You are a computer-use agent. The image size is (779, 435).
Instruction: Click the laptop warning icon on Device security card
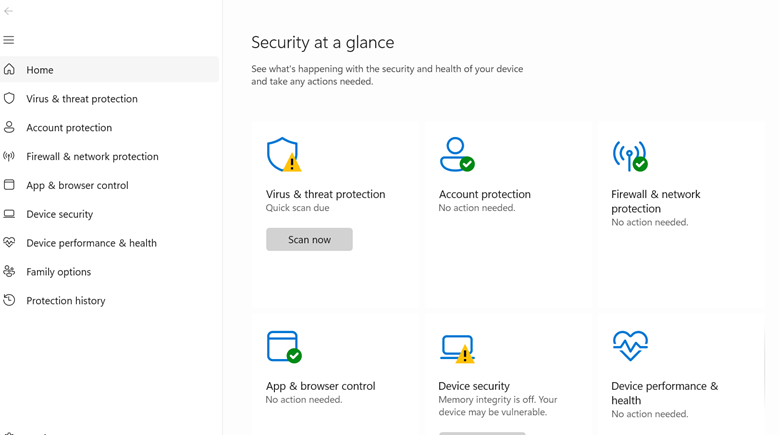pos(457,349)
